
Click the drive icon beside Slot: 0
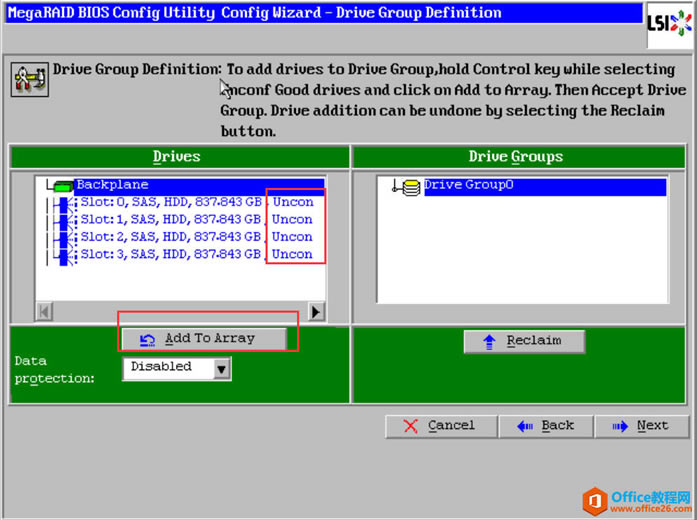point(65,204)
